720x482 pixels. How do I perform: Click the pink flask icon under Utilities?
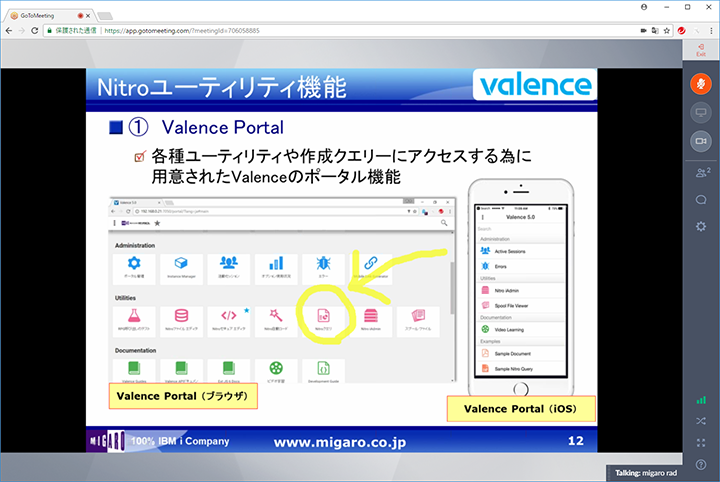coord(134,315)
